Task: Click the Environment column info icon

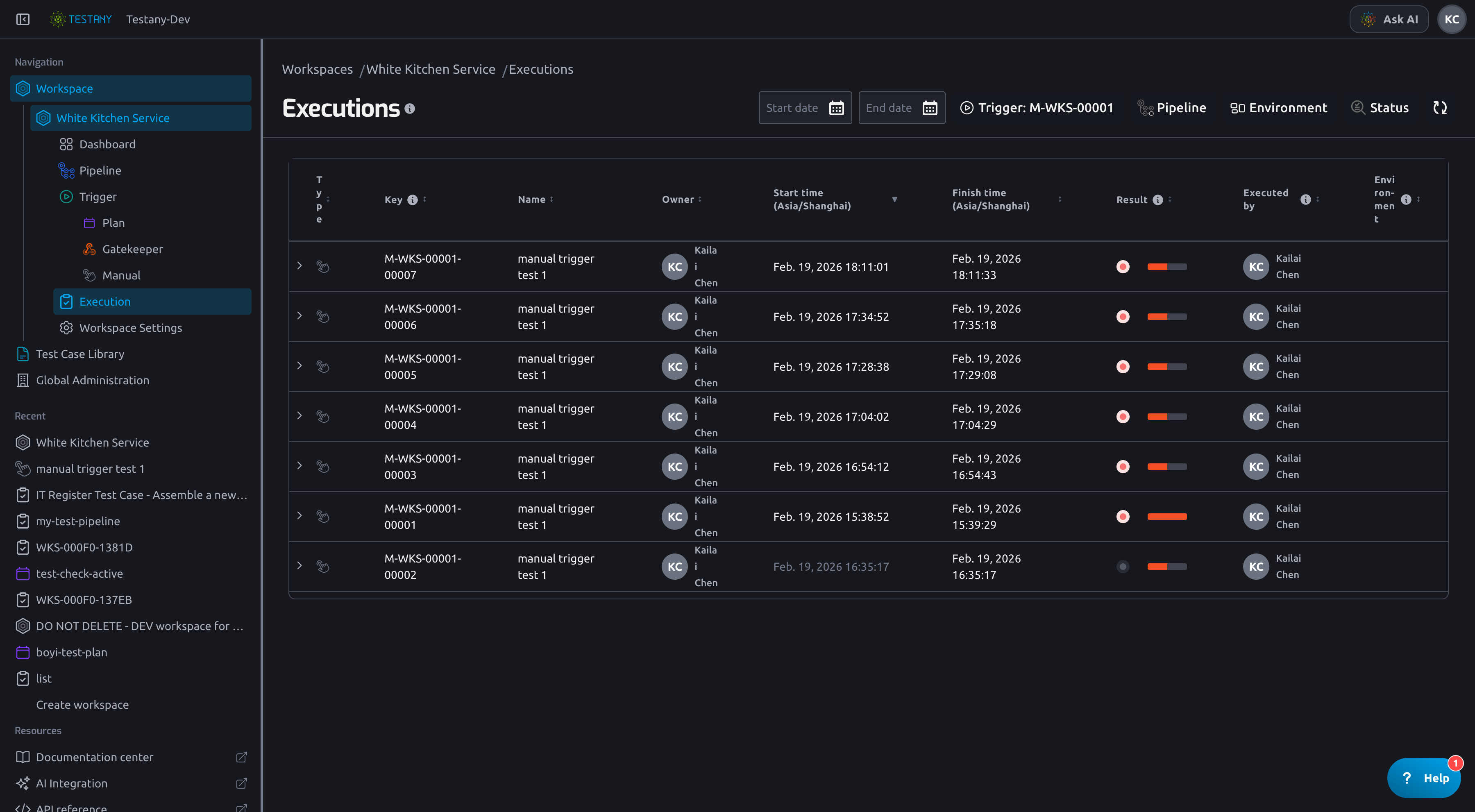Action: pos(1406,200)
